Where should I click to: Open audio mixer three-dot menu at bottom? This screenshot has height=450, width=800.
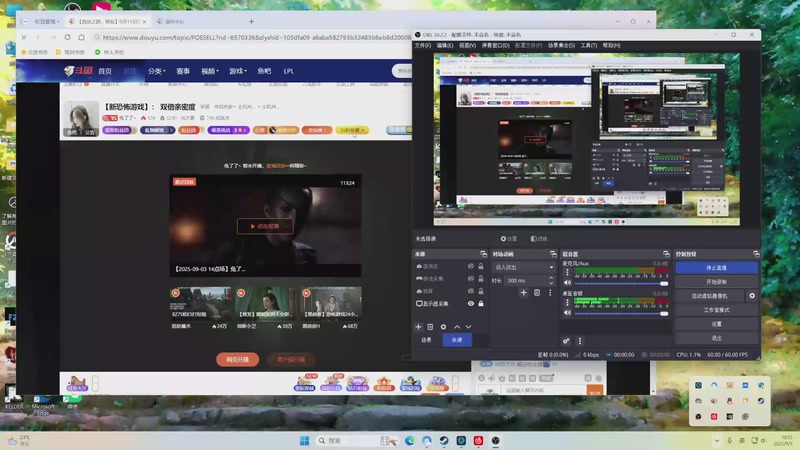[580, 341]
